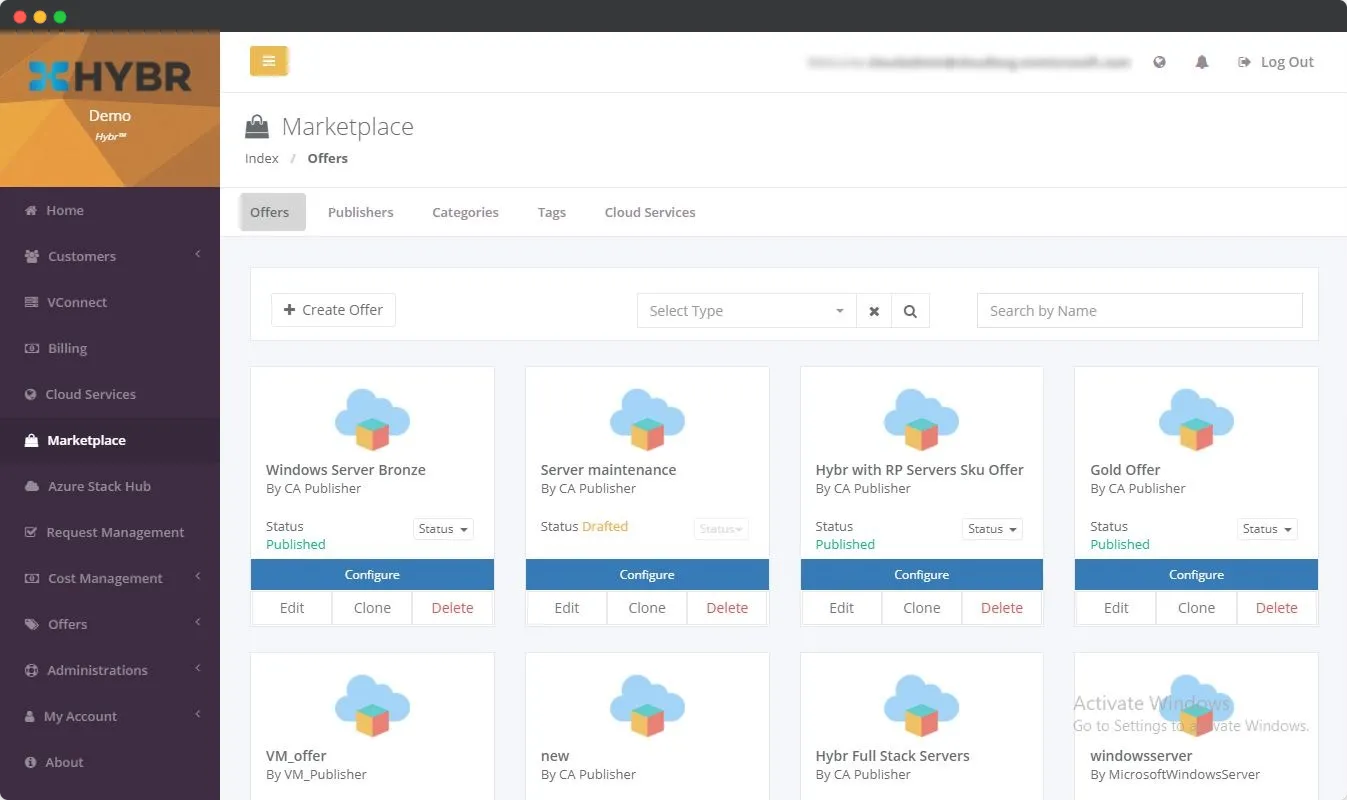Open the globe language icon in header

(x=1159, y=62)
